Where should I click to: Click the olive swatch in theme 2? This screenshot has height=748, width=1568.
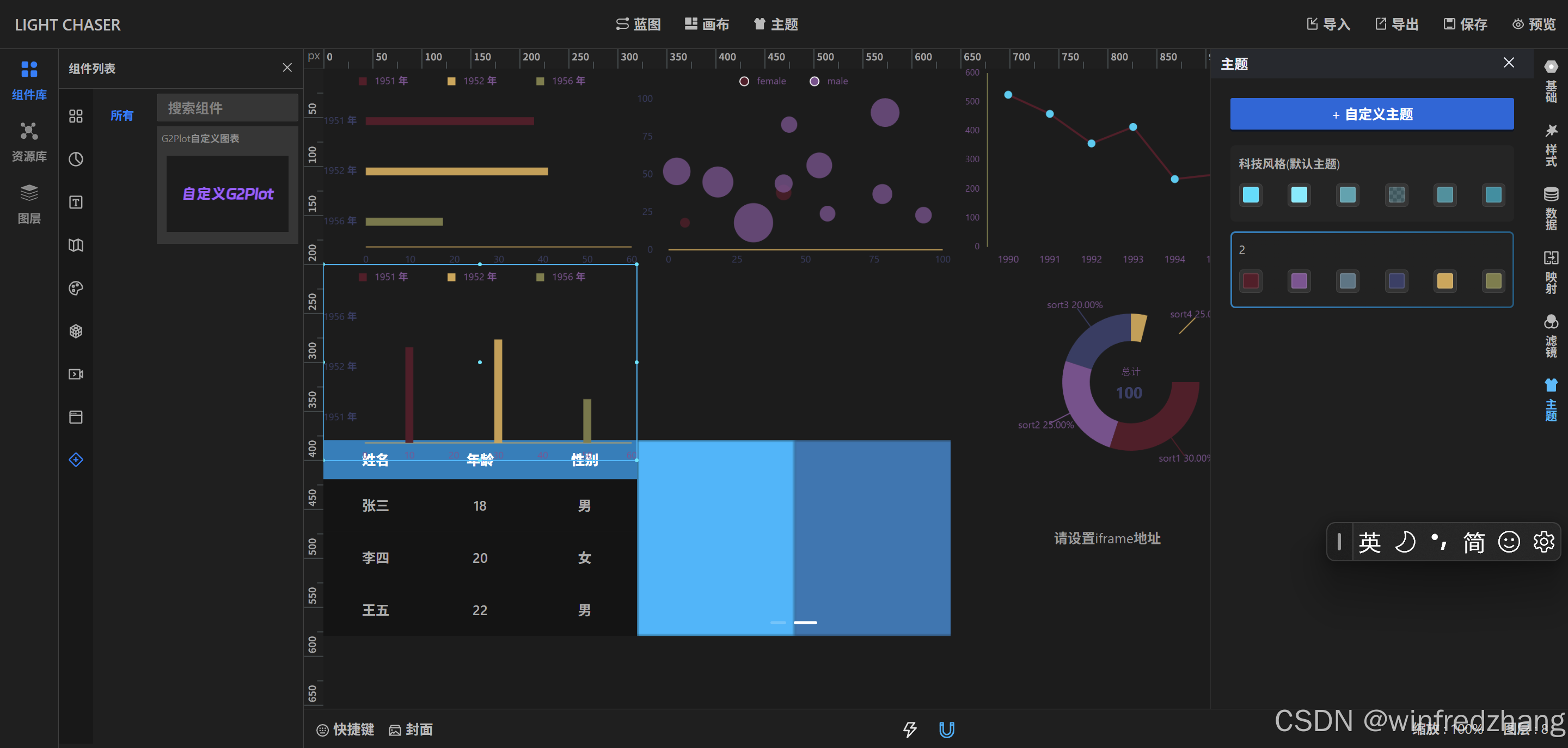tap(1493, 280)
